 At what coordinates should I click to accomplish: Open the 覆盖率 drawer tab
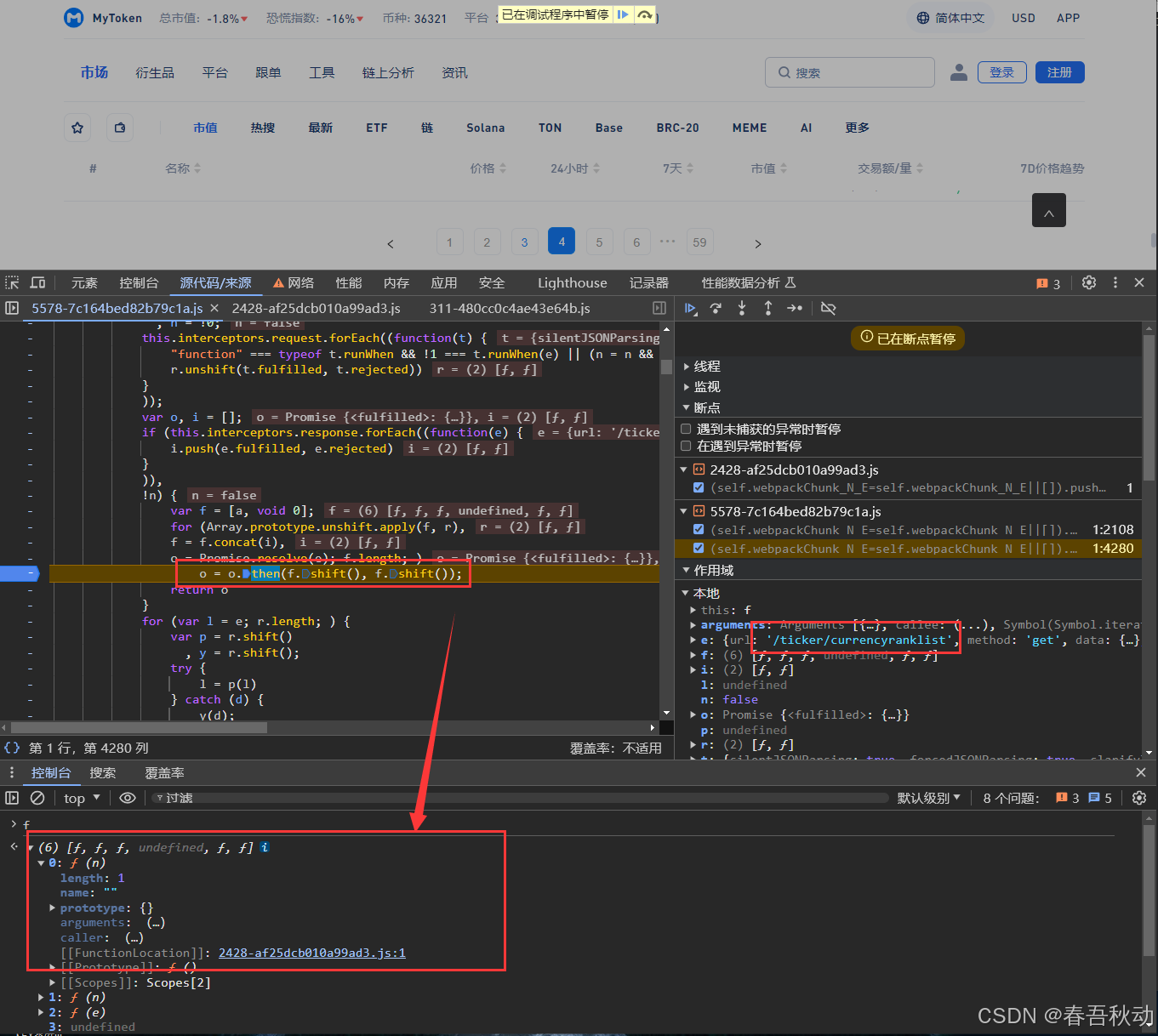tap(164, 772)
